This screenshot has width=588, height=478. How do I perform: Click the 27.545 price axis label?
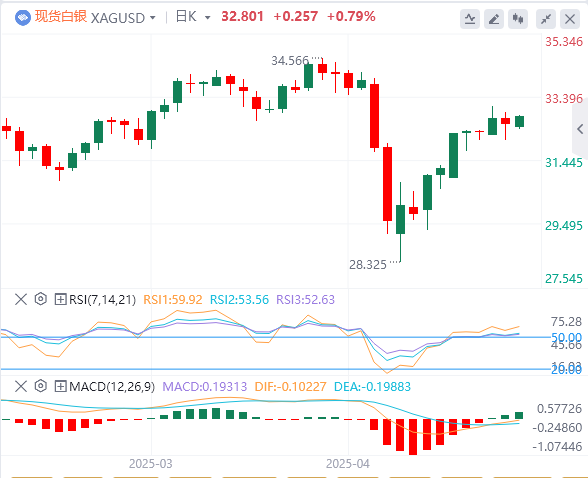point(564,279)
